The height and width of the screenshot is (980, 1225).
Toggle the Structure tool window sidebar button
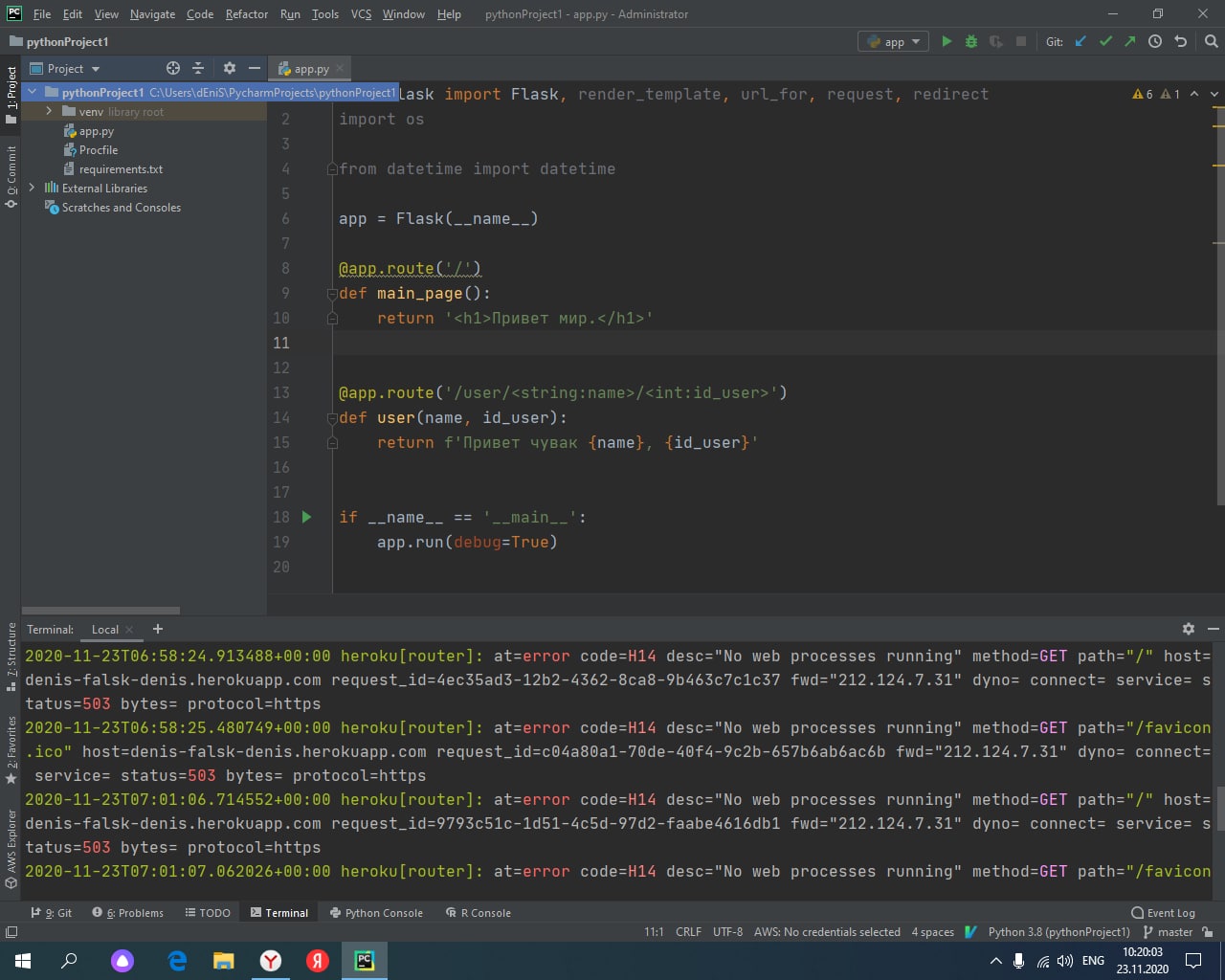point(11,651)
